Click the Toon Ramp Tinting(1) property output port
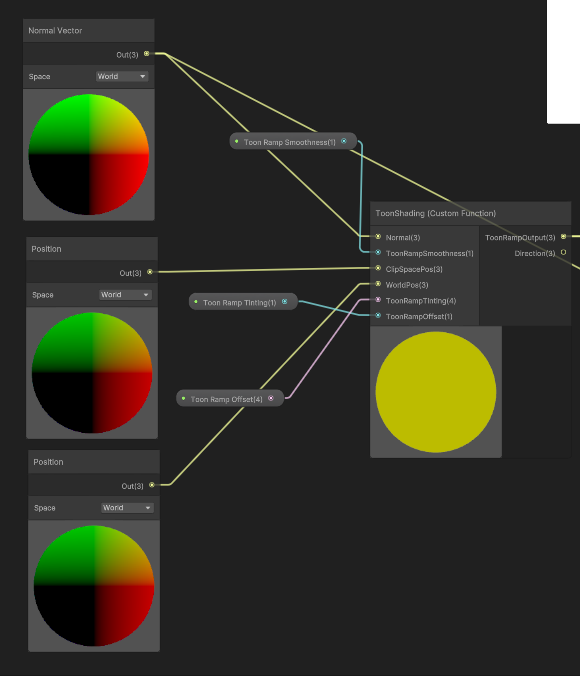 pos(285,302)
